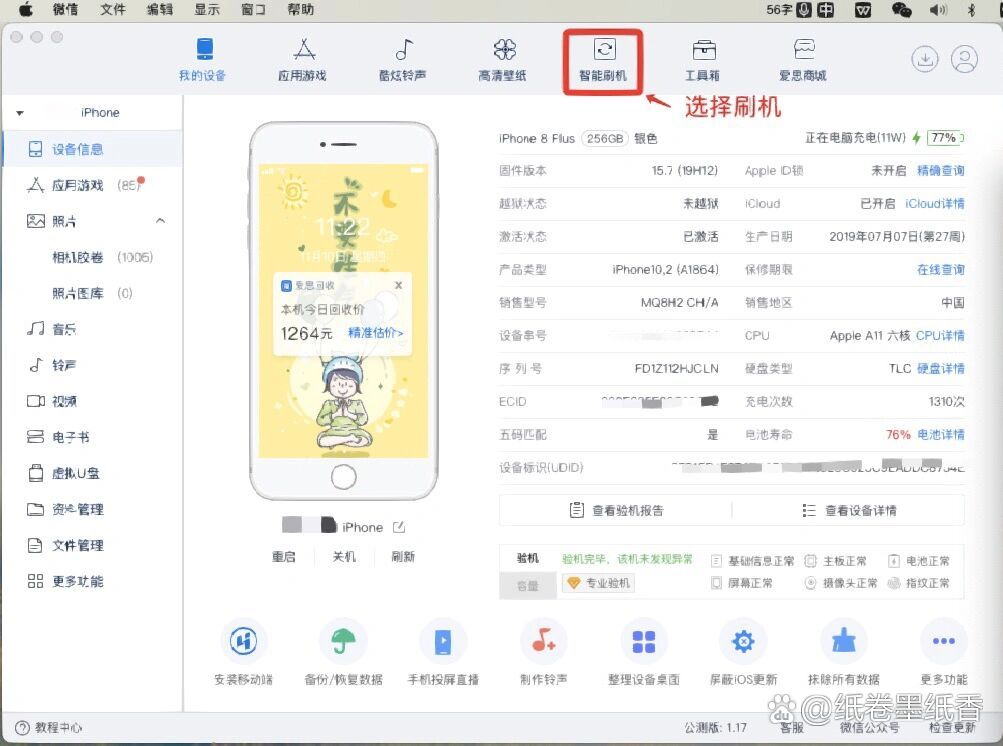Click 微信公众号 in the status bar
Viewport: 1003px width, 746px height.
point(869,727)
